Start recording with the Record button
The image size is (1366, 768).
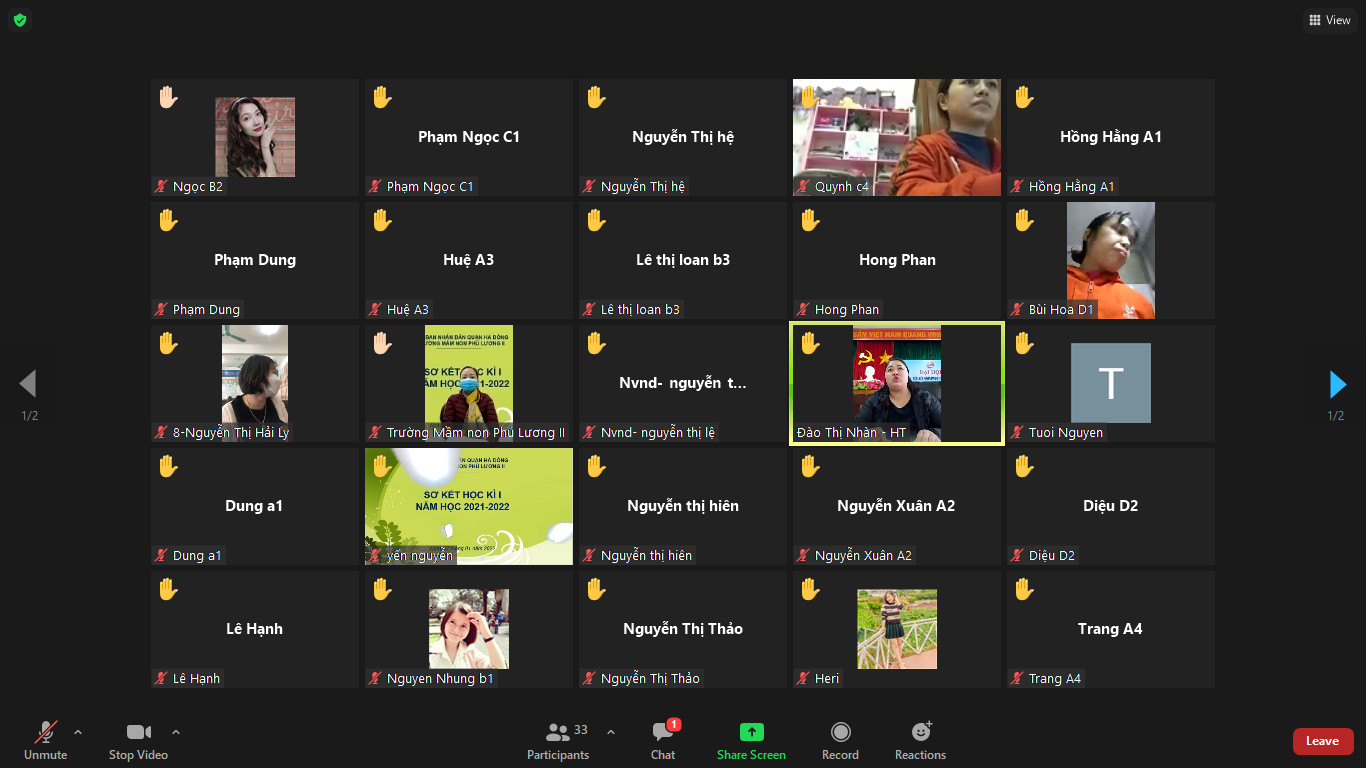click(x=840, y=740)
